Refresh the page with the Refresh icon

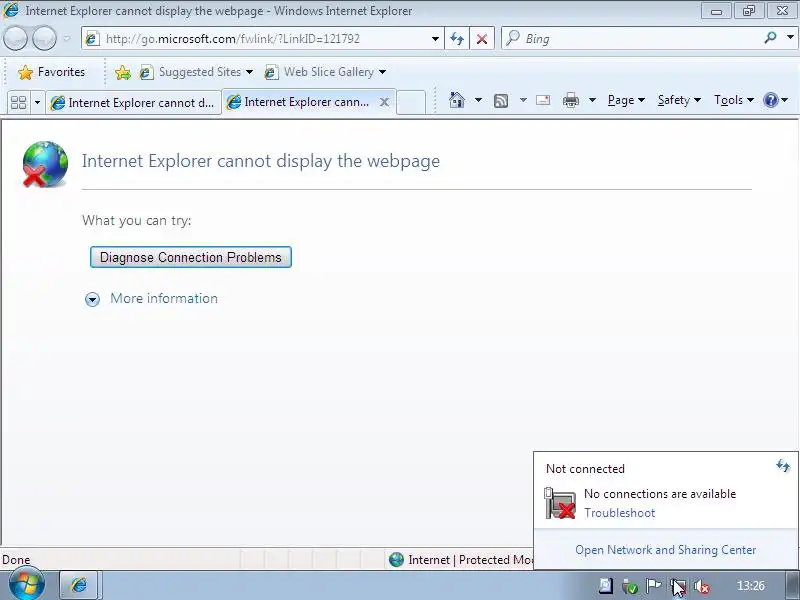(457, 39)
